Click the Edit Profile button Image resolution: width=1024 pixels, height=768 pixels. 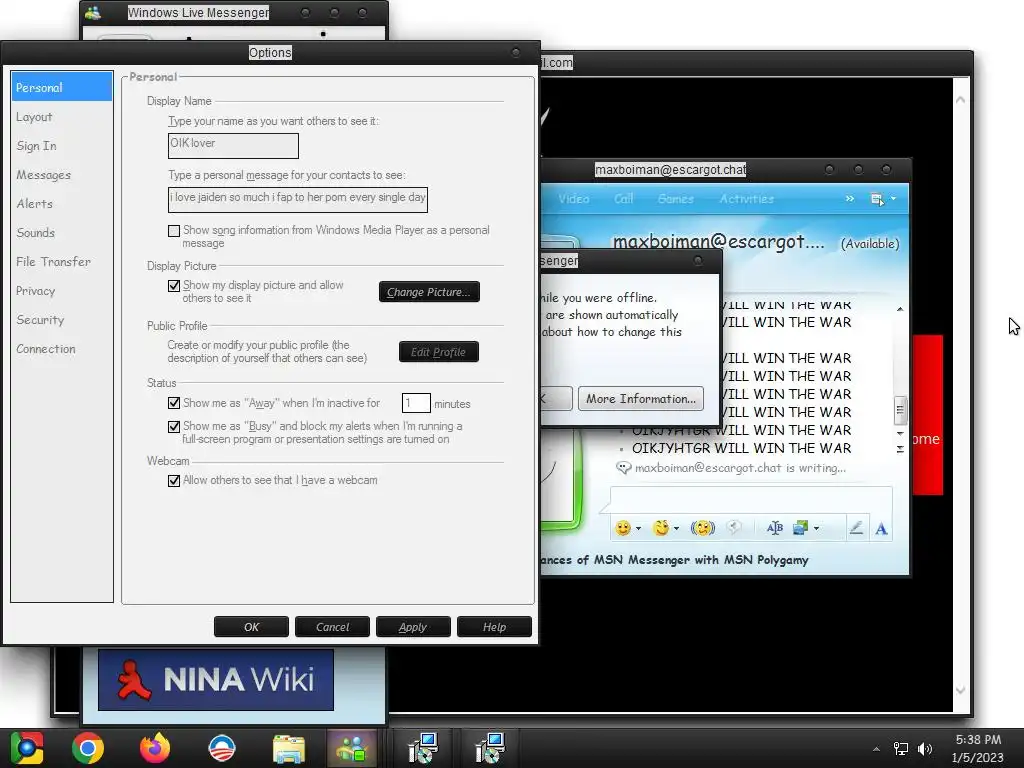pyautogui.click(x=438, y=352)
